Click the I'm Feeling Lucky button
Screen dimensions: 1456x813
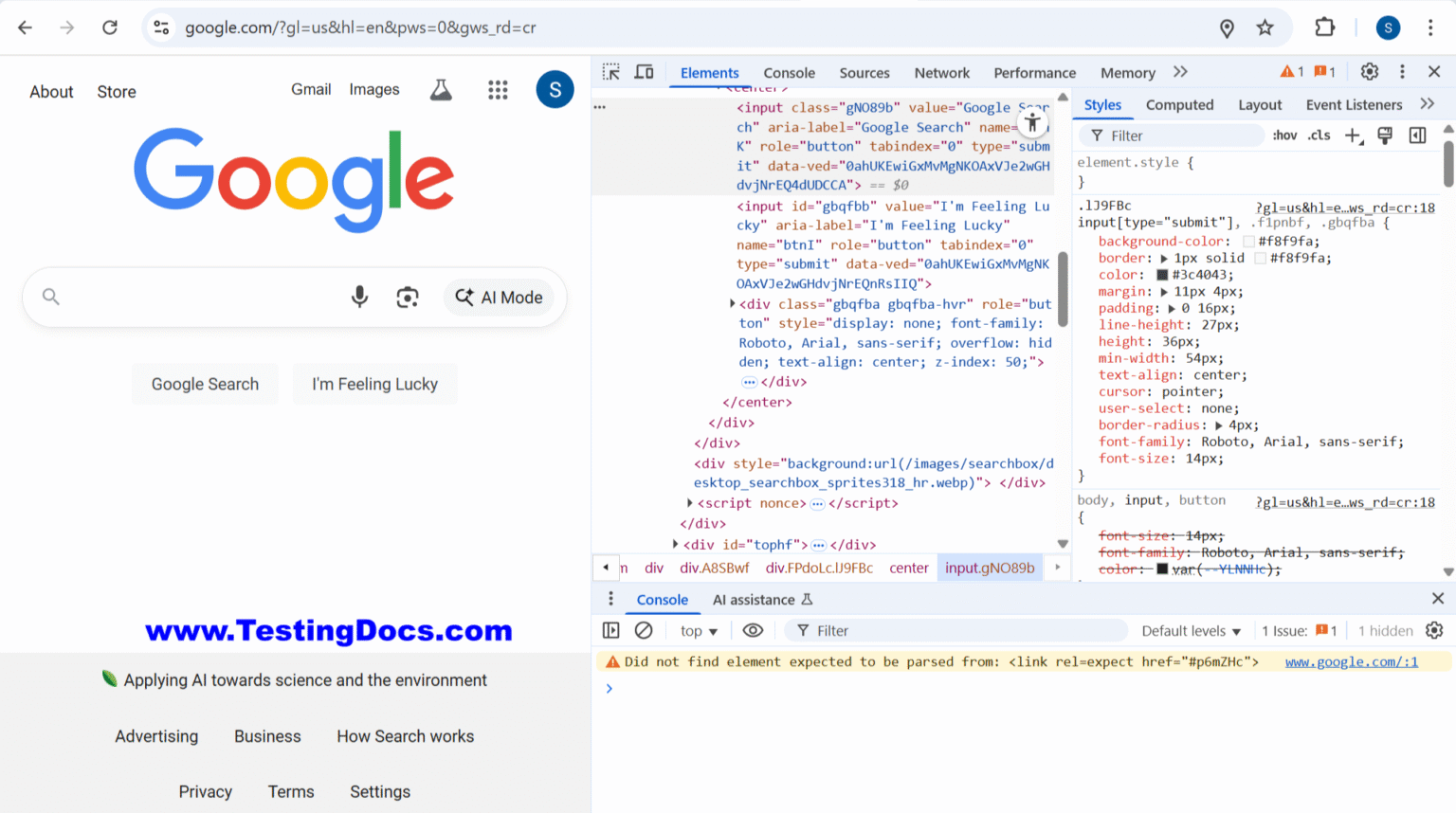point(374,384)
